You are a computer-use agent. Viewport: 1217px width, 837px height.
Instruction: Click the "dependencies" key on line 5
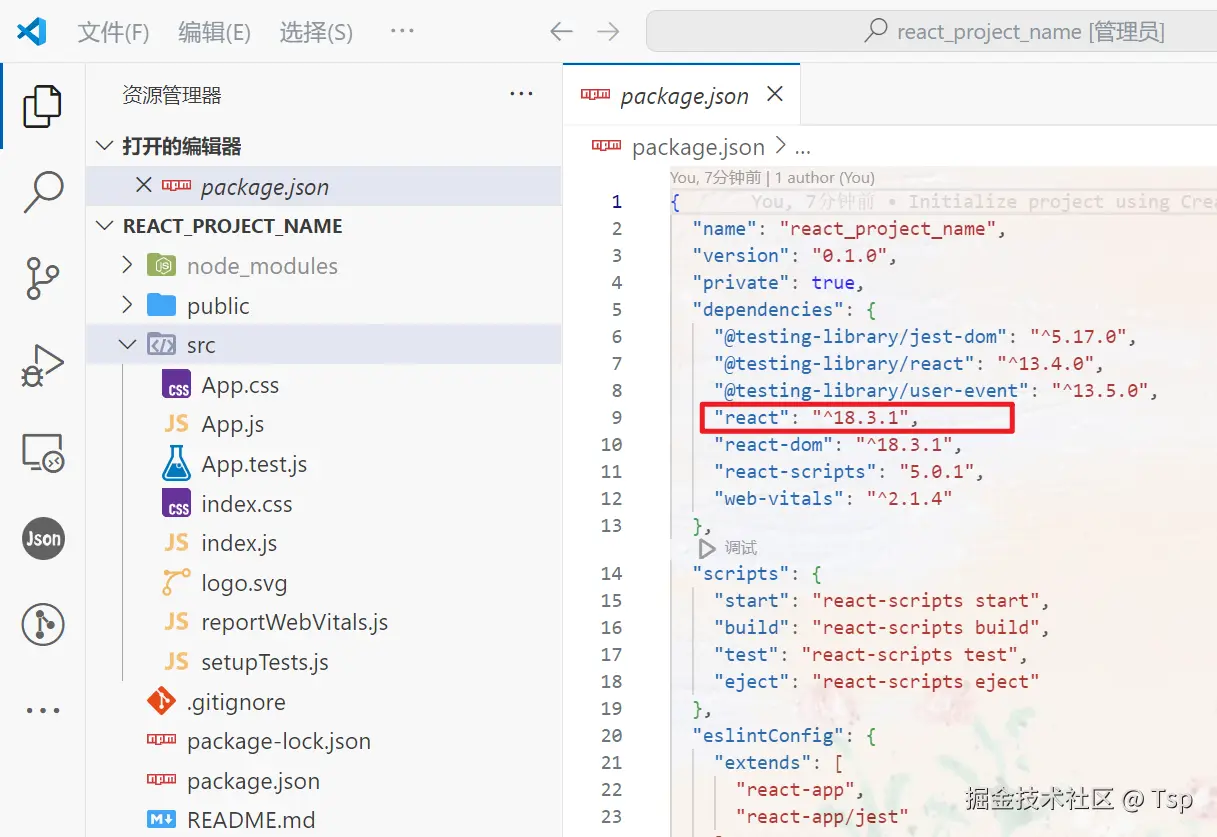pyautogui.click(x=768, y=309)
